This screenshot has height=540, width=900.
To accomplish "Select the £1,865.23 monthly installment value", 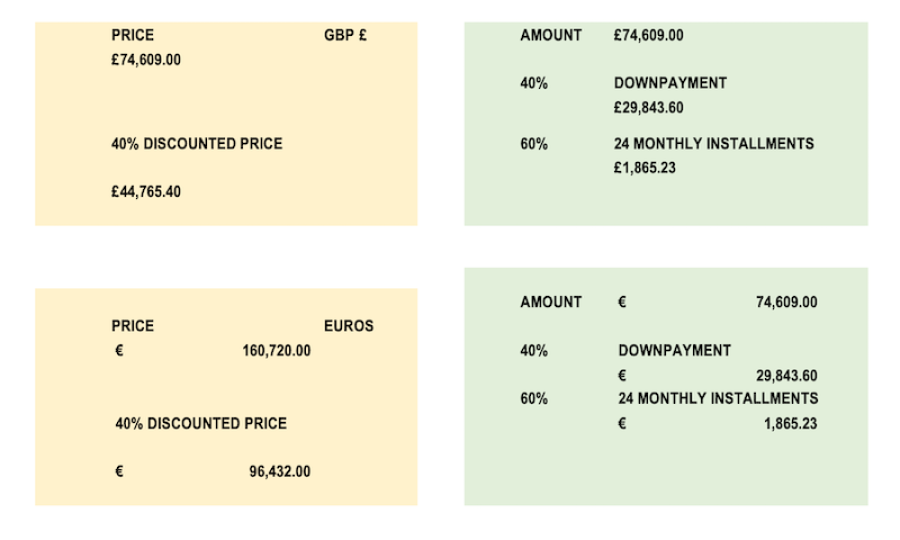I will coord(644,168).
